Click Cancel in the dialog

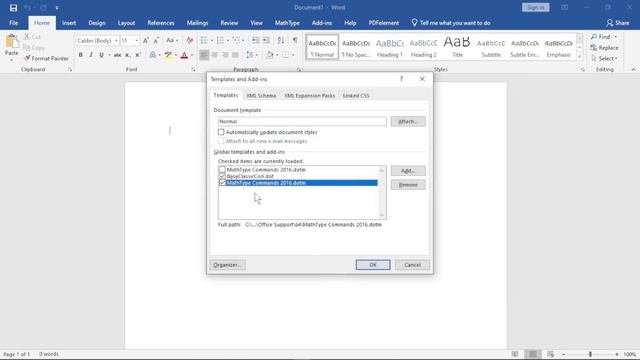(412, 265)
